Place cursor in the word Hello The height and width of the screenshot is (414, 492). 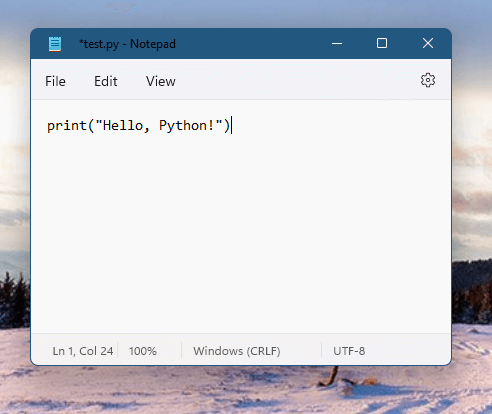coord(123,126)
